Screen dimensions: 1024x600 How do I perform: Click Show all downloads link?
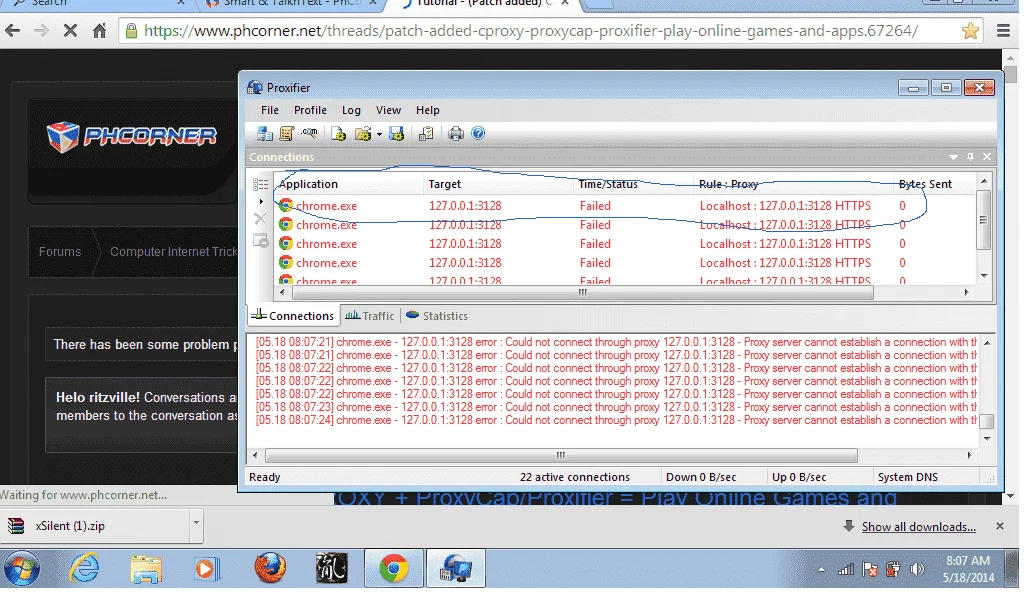click(x=919, y=528)
